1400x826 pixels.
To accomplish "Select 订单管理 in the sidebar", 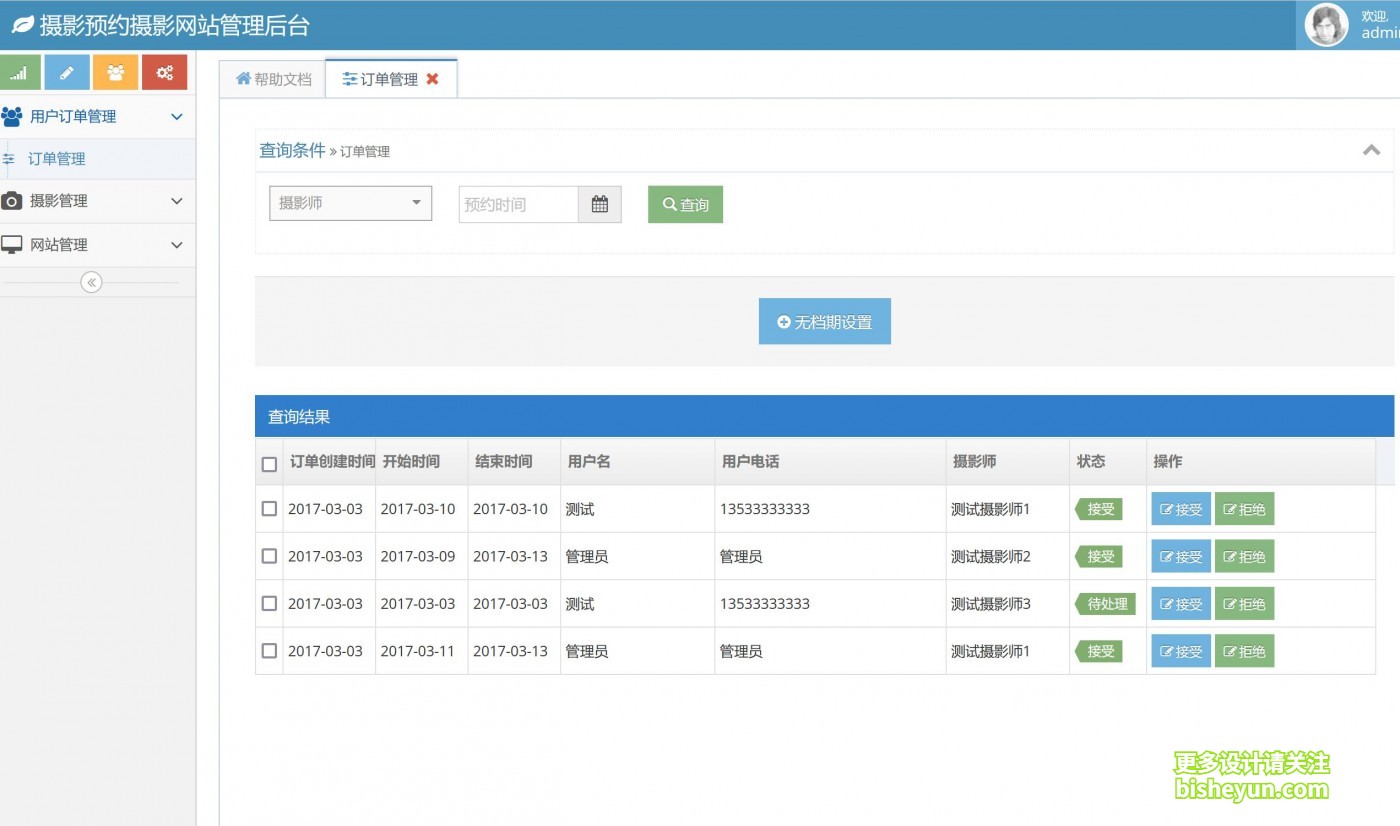I will click(x=56, y=159).
